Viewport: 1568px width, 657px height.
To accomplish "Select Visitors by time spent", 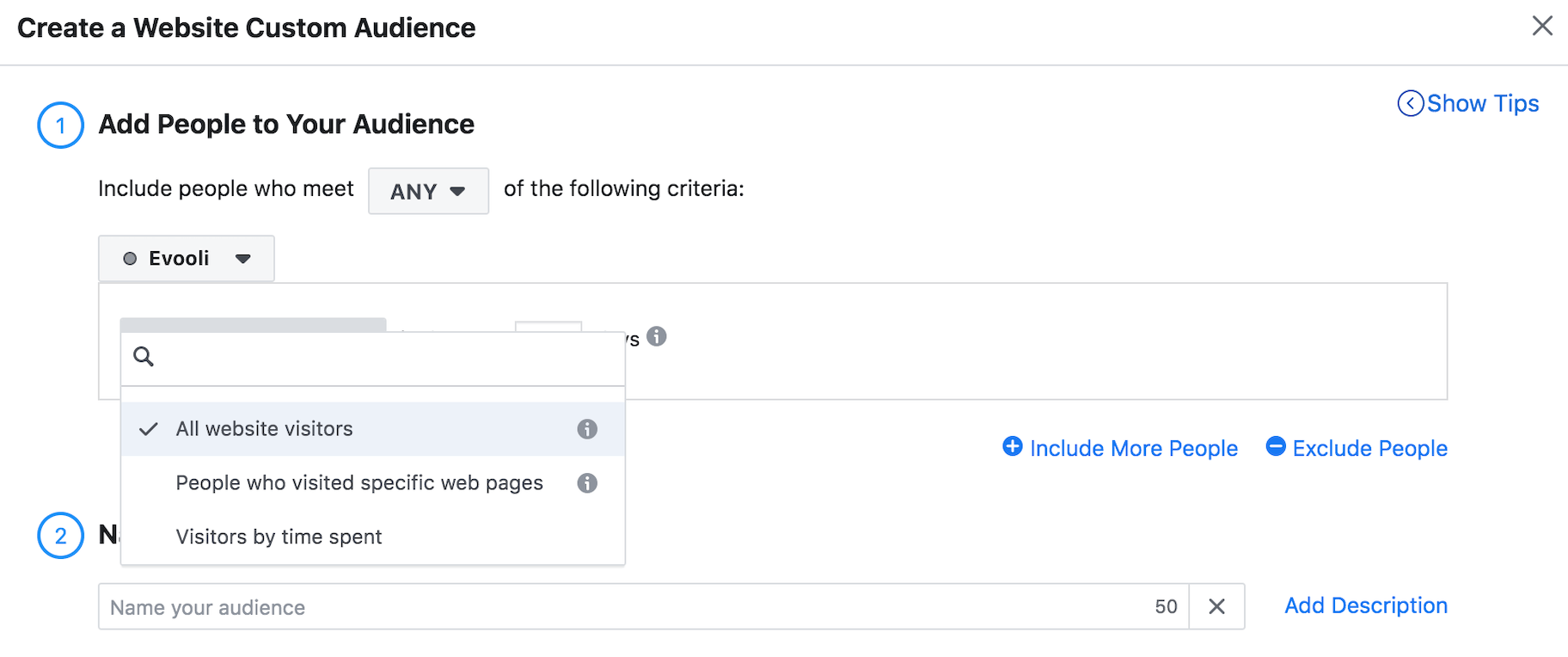I will [279, 537].
